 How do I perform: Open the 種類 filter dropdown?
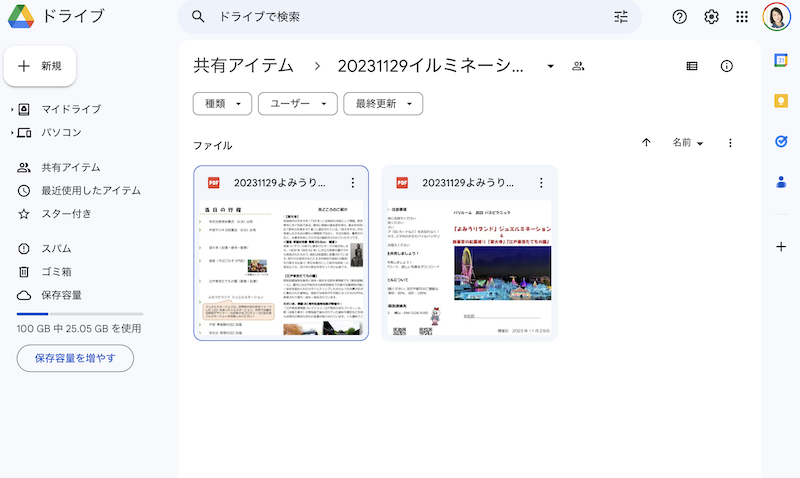222,103
